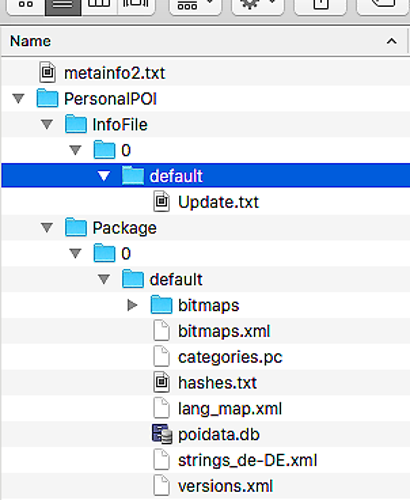
Task: Click the highlighted default folder icon
Action: coord(133,175)
